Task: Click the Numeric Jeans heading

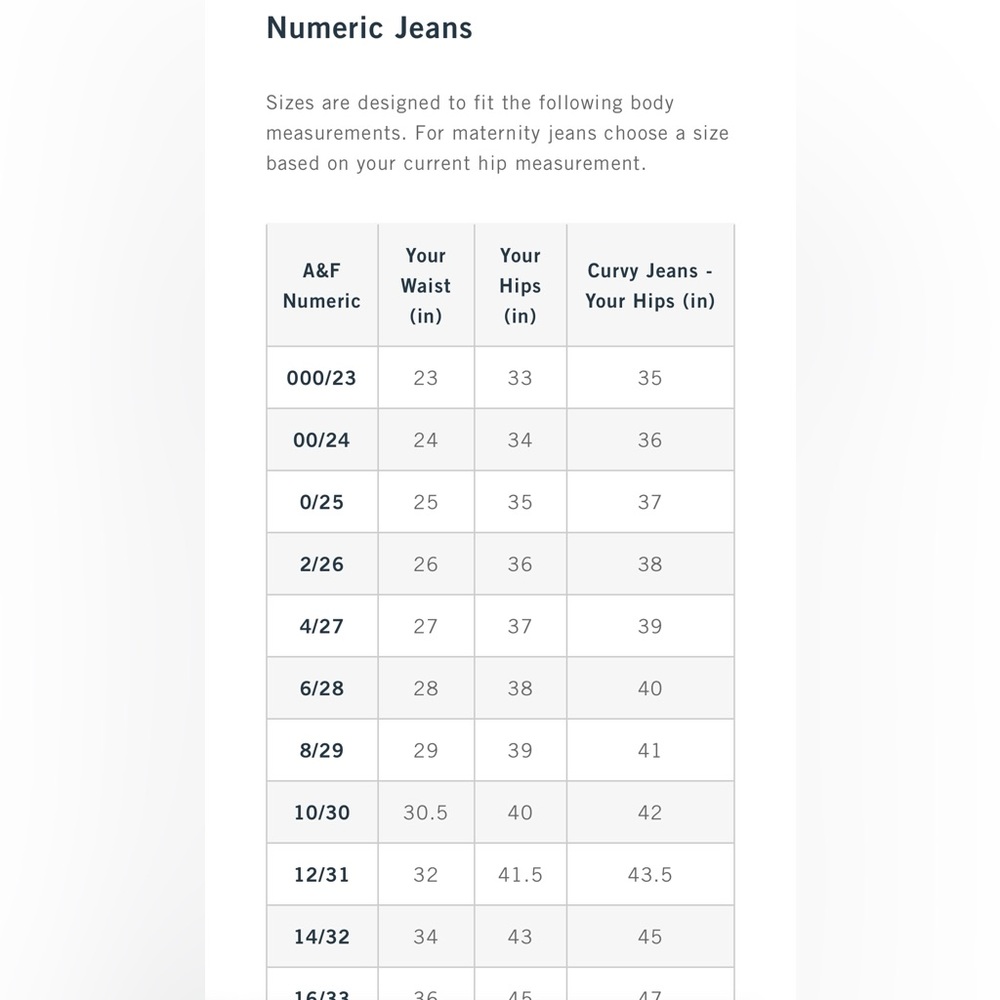Action: pyautogui.click(x=369, y=28)
